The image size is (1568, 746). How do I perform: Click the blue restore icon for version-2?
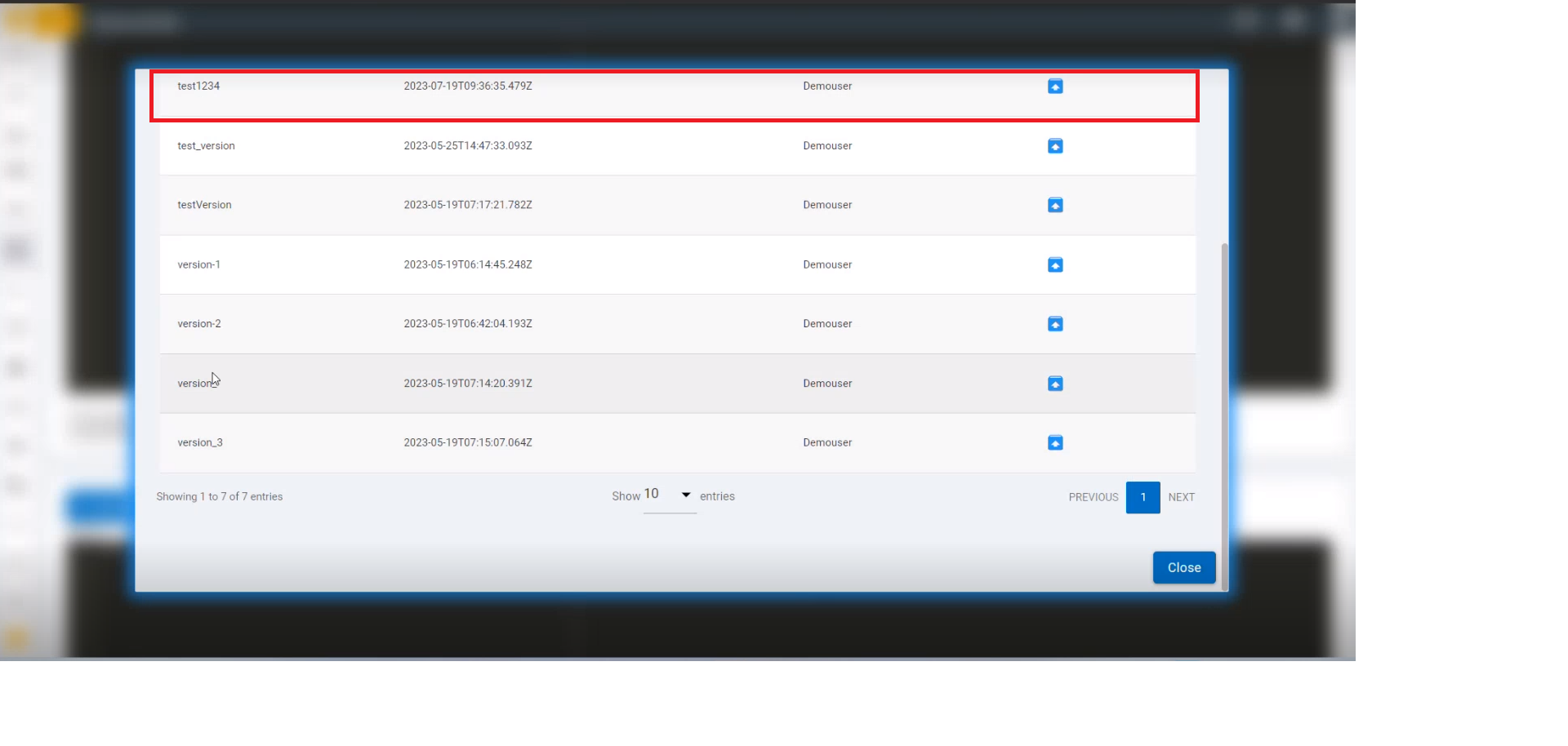point(1055,324)
